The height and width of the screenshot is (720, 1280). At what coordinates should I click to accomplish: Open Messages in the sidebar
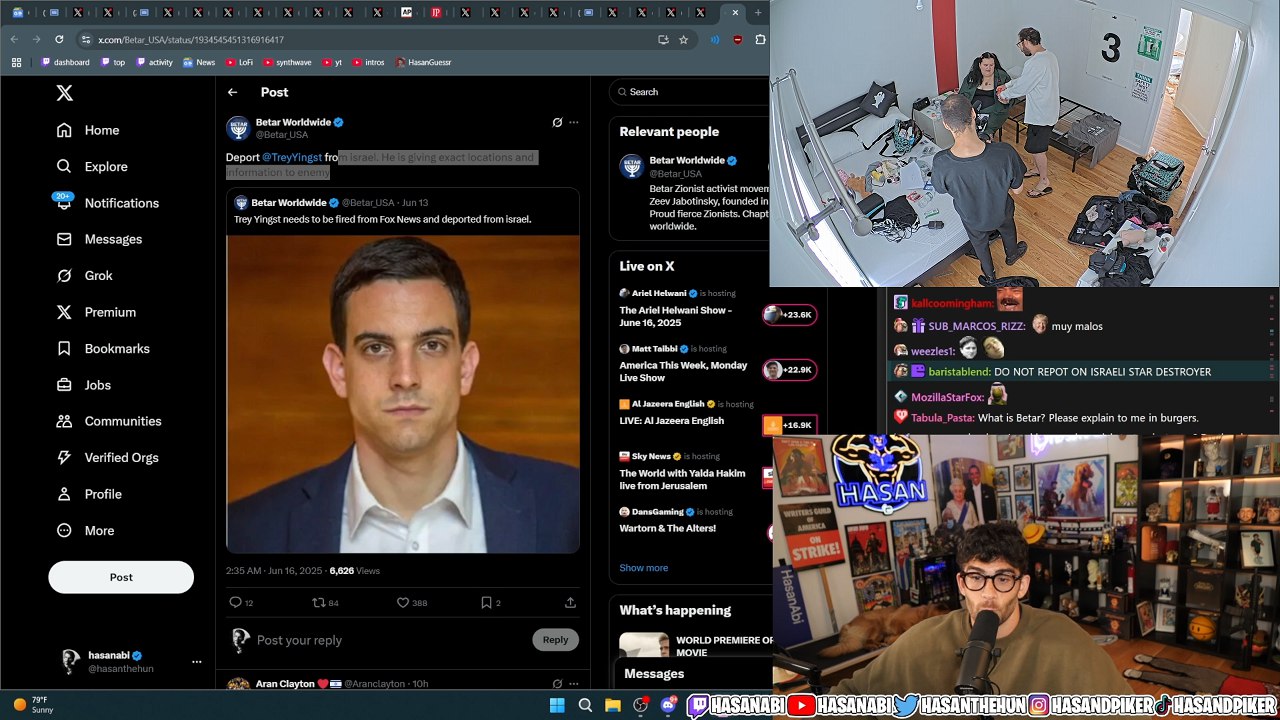coord(99,239)
